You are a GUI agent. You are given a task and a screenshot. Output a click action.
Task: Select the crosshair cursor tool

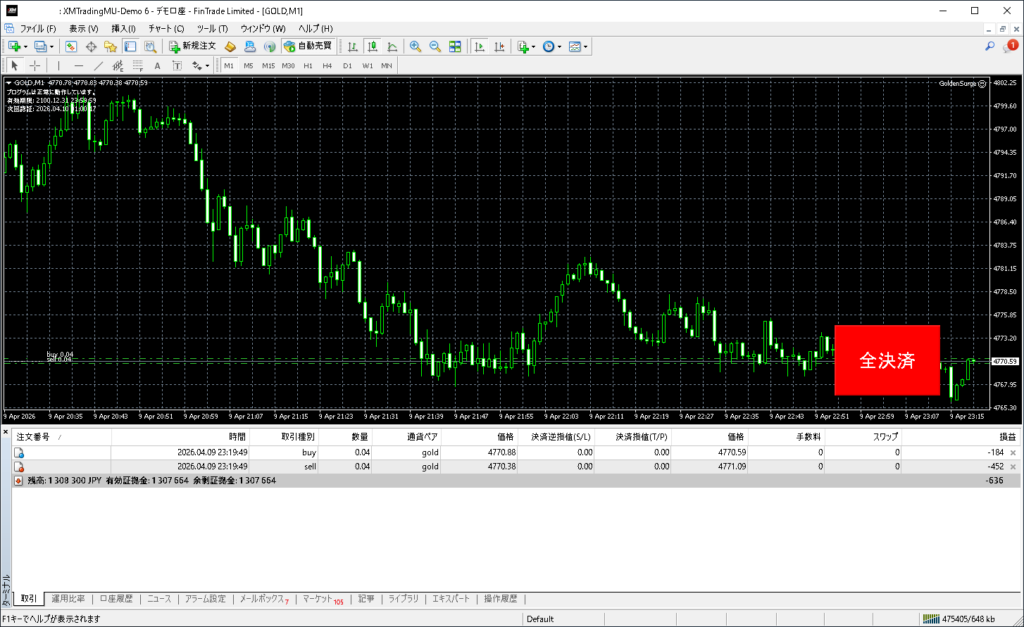tap(35, 65)
